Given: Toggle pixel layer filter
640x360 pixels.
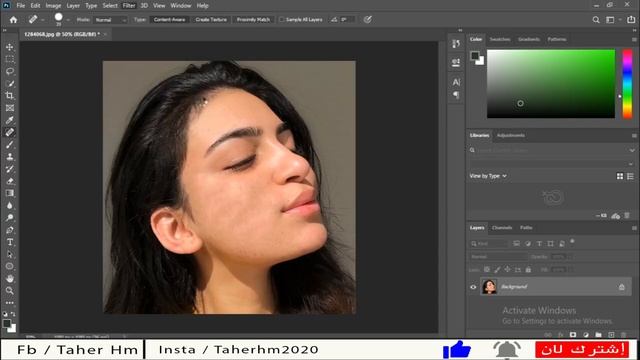Looking at the screenshot, I should [516, 244].
